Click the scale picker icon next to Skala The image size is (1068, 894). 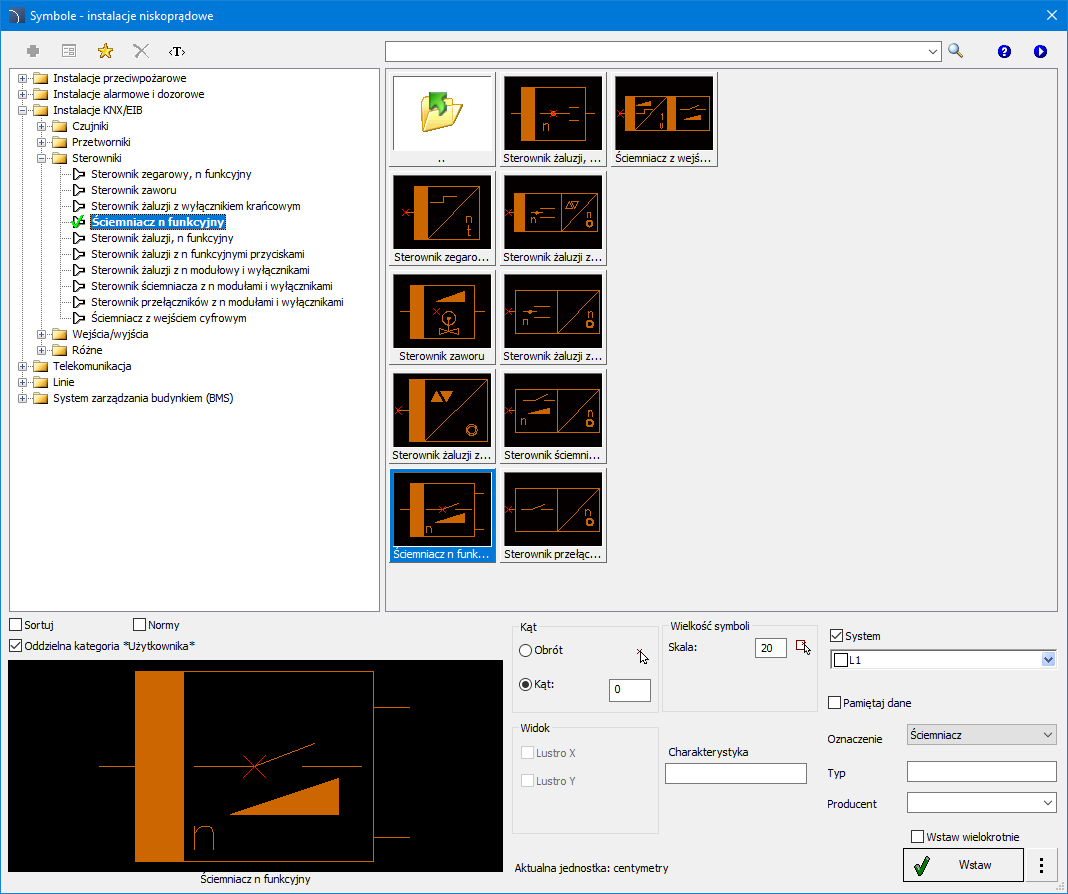point(802,647)
